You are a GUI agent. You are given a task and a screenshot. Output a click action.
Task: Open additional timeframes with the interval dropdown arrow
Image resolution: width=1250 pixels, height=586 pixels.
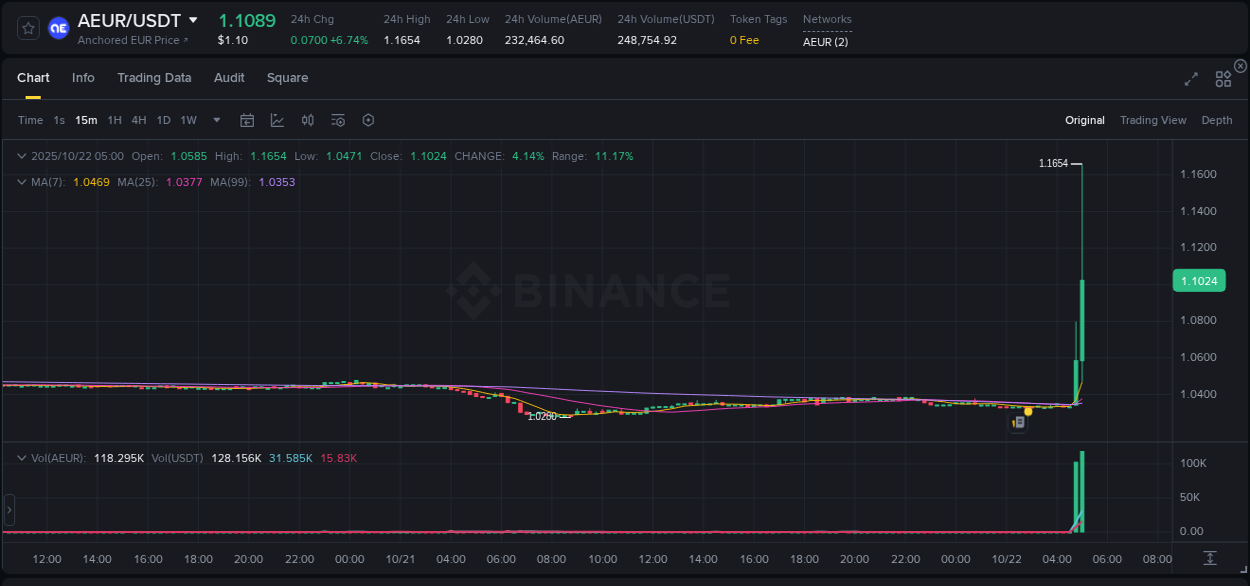click(x=216, y=119)
